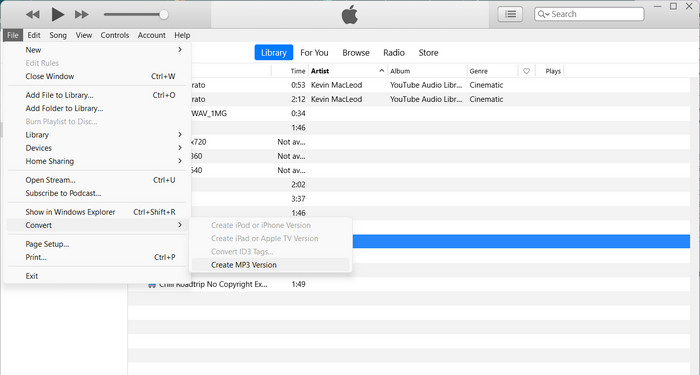The width and height of the screenshot is (700, 375).
Task: Switch to the Store tab
Action: click(428, 53)
